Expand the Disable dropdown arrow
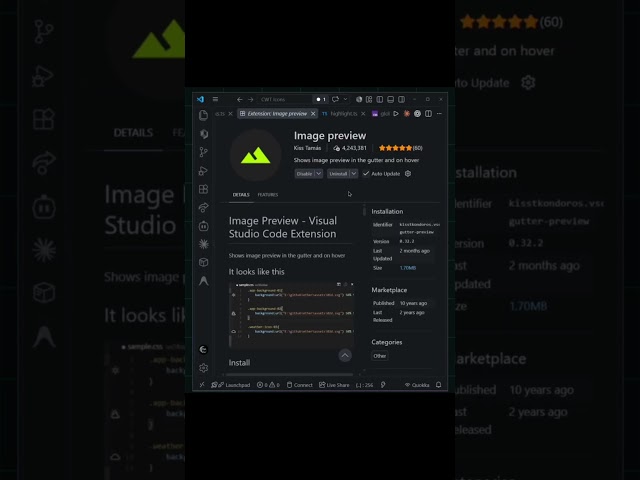640x480 pixels. click(x=319, y=174)
